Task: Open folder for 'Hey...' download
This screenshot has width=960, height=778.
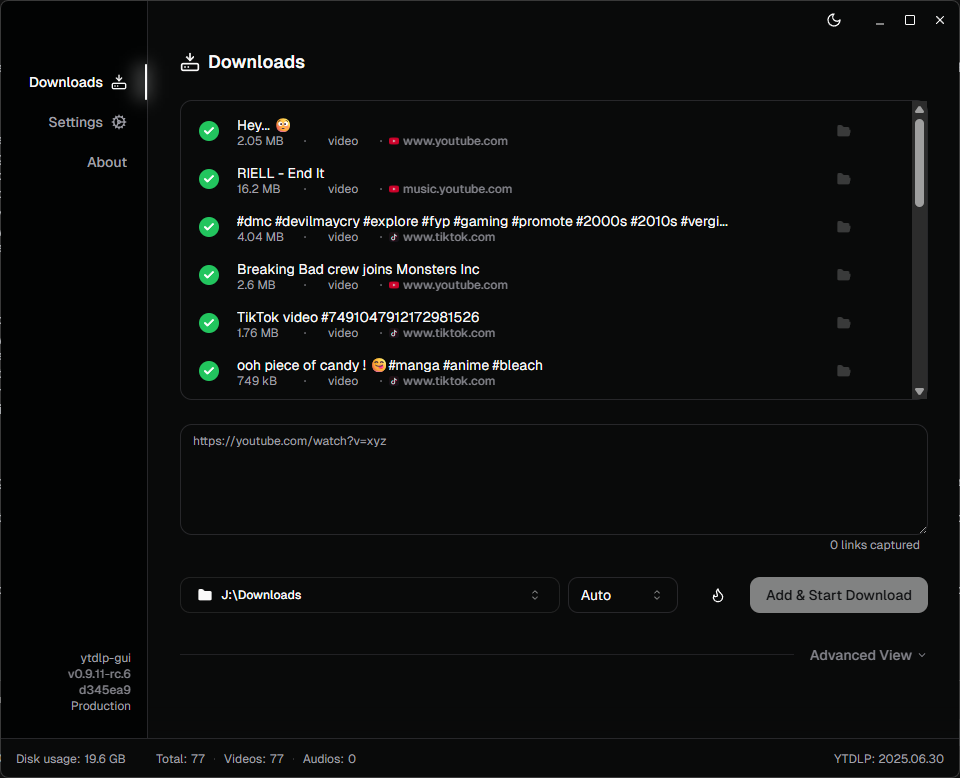Action: coord(844,131)
